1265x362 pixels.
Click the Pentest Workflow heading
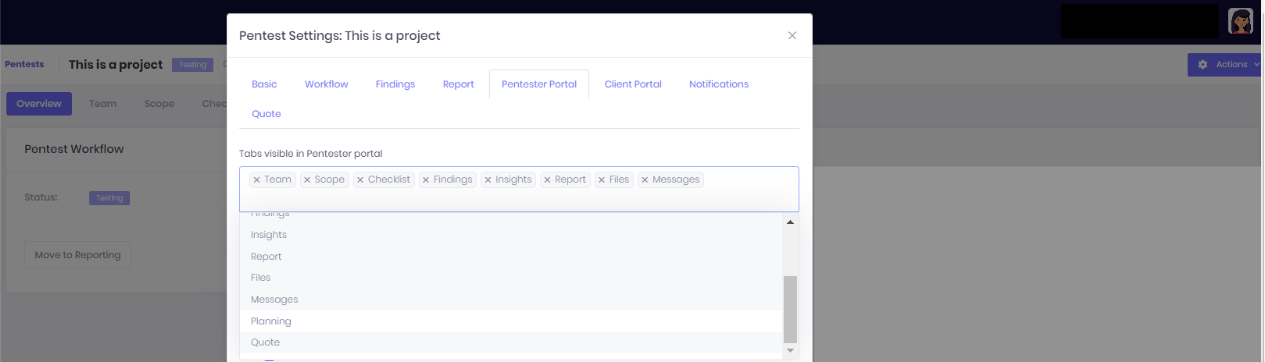pyautogui.click(x=74, y=149)
